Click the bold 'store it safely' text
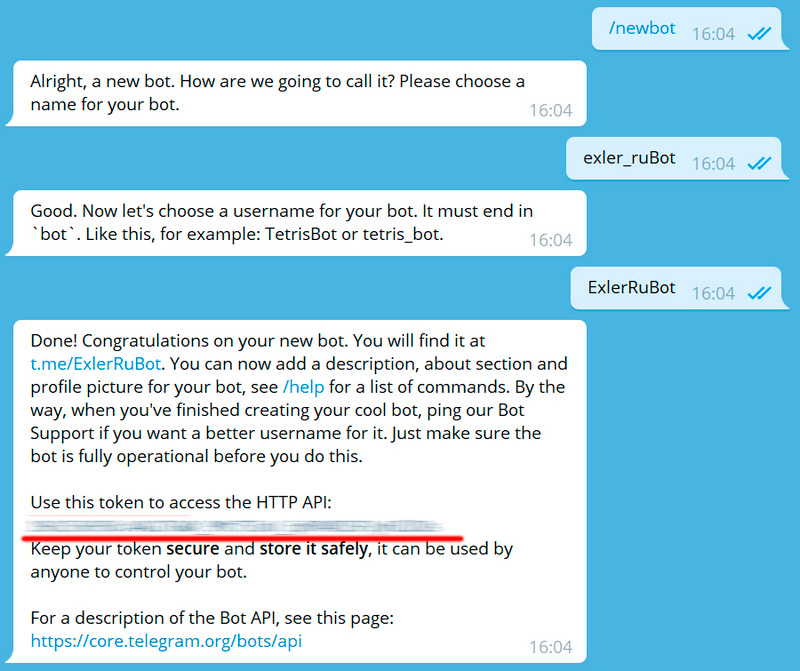The height and width of the screenshot is (671, 800). point(313,549)
